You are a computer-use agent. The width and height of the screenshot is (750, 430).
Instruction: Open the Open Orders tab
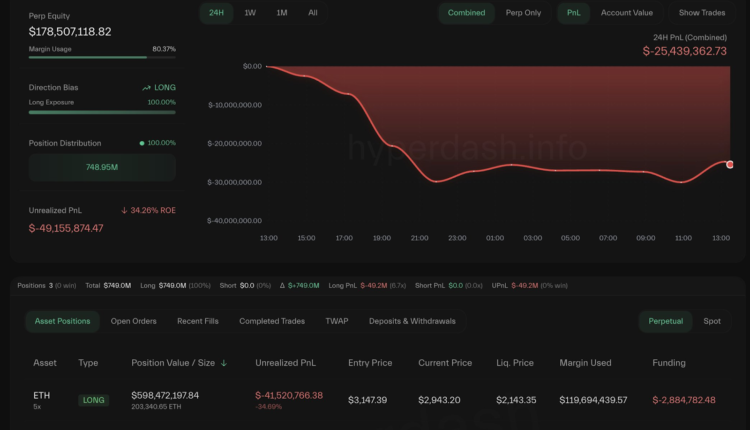pyautogui.click(x=133, y=321)
